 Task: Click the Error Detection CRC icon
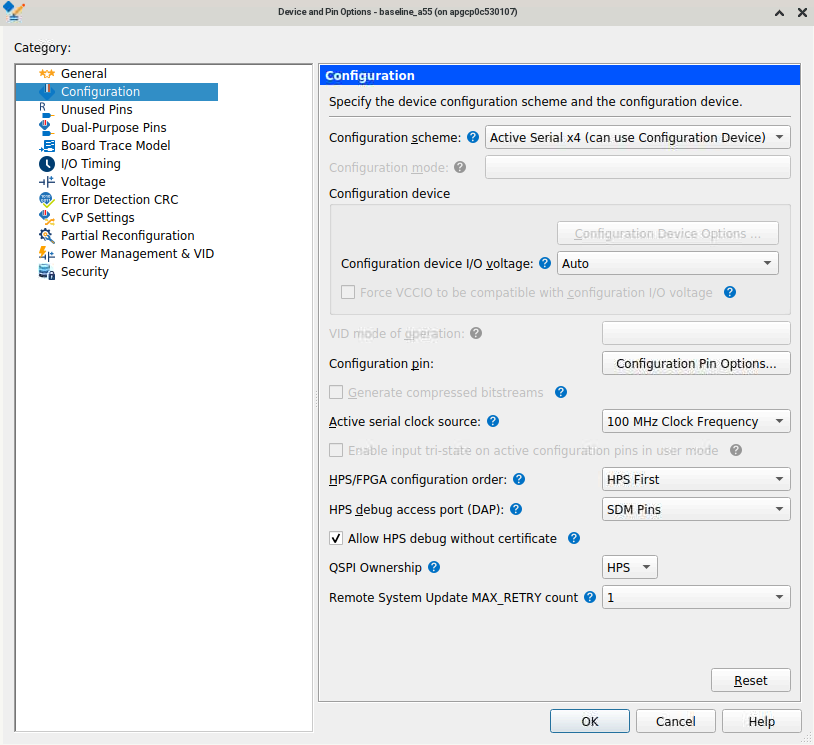coord(47,200)
